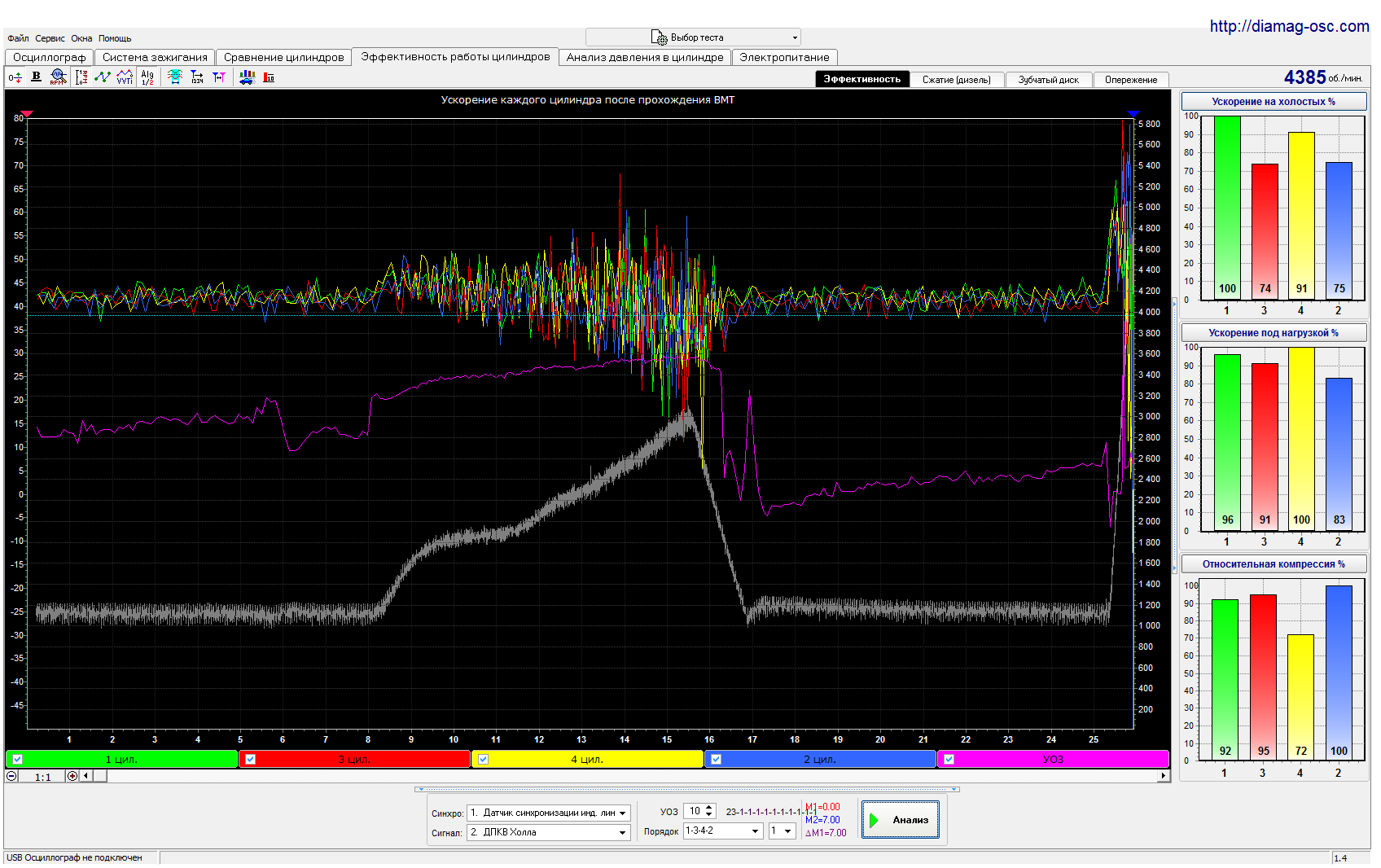
Task: Click the VVTi toolbar icon
Action: click(125, 77)
